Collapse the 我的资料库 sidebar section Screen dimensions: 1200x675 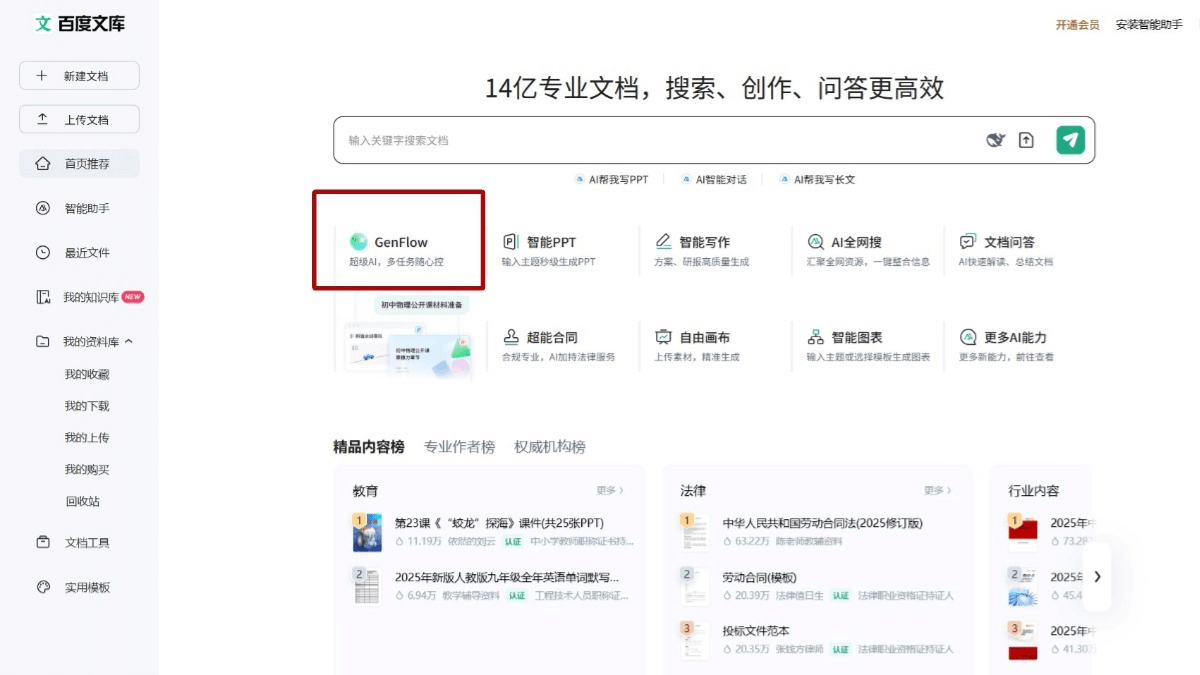pyautogui.click(x=128, y=341)
